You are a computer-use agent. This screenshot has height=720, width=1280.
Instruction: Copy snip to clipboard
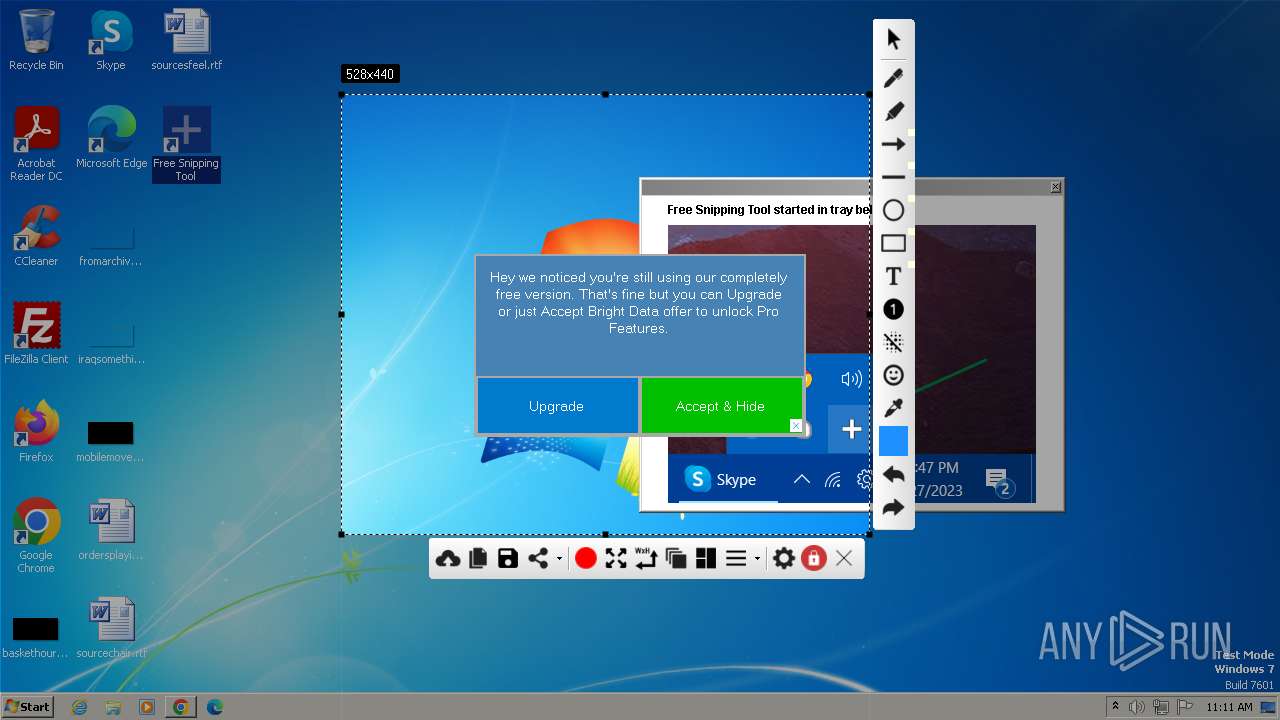pyautogui.click(x=478, y=558)
